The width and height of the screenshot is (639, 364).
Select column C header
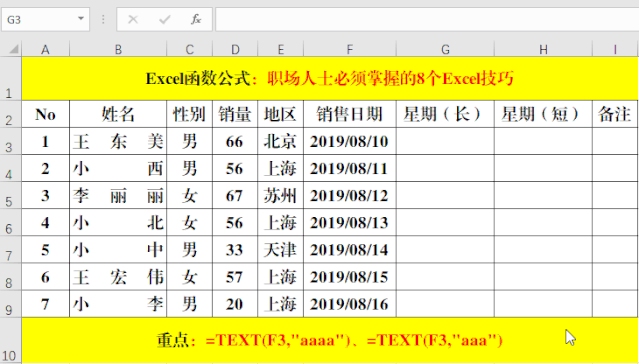(x=189, y=50)
